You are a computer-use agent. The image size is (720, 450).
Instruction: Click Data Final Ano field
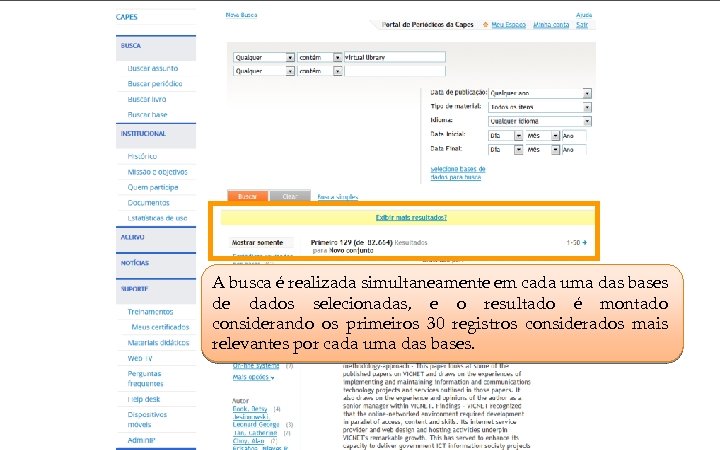pyautogui.click(x=574, y=150)
